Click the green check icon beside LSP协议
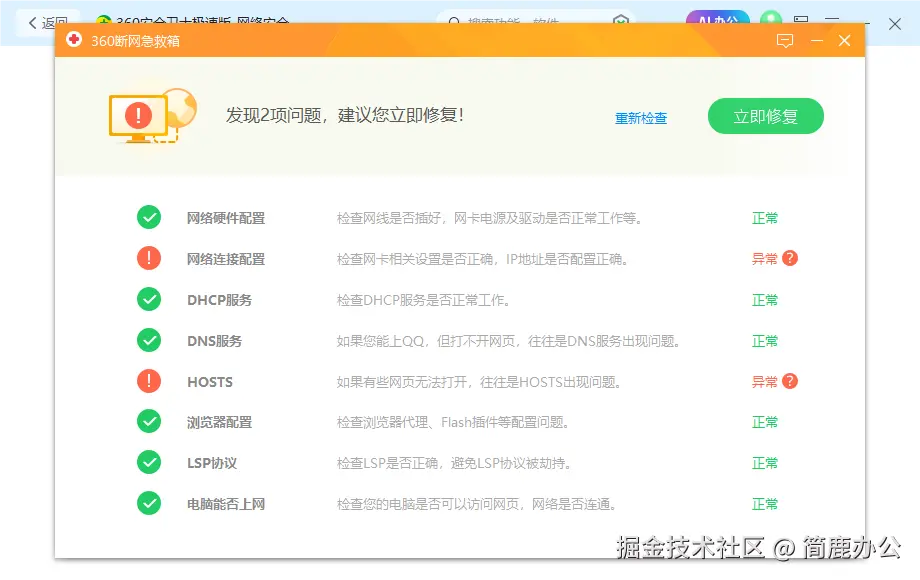This screenshot has width=920, height=580. point(148,462)
